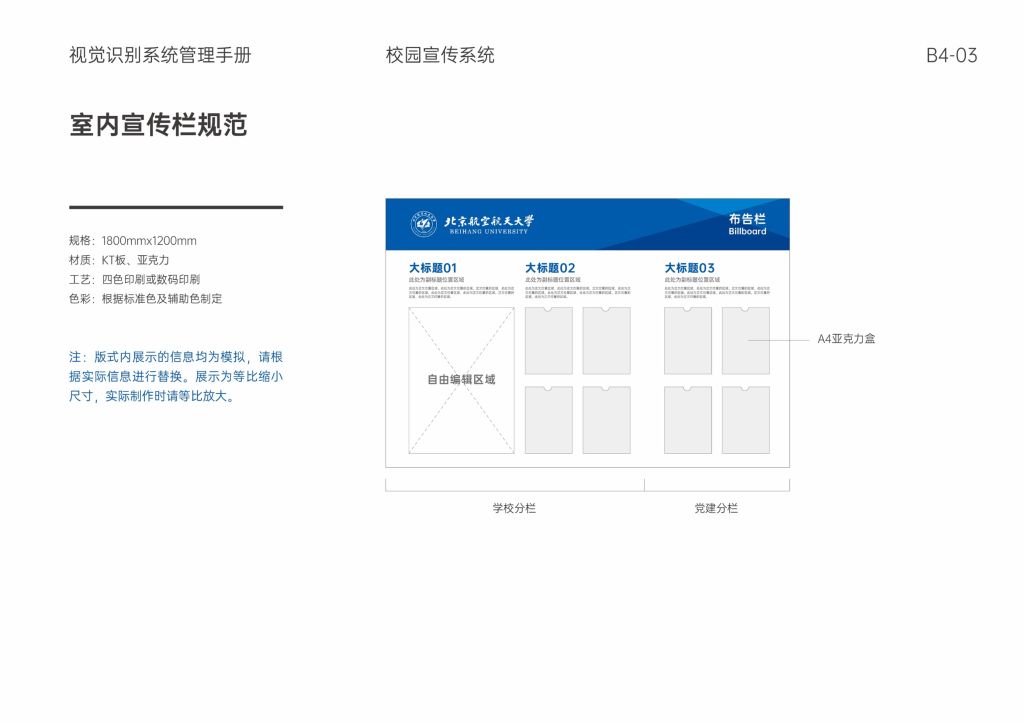Screen dimensions: 1024x723
Task: Click top-right acrylic box under 大标题02
Action: (606, 341)
